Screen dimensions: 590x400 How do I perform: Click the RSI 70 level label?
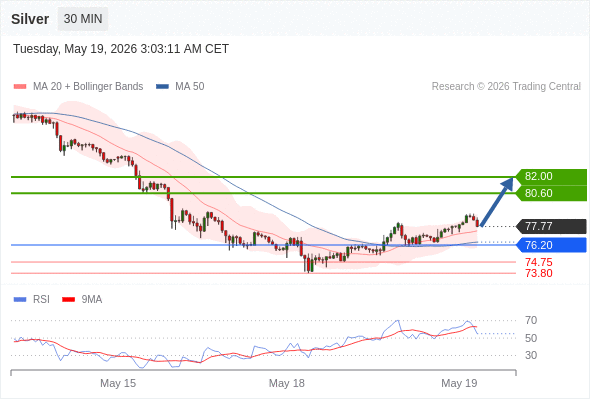coord(531,321)
